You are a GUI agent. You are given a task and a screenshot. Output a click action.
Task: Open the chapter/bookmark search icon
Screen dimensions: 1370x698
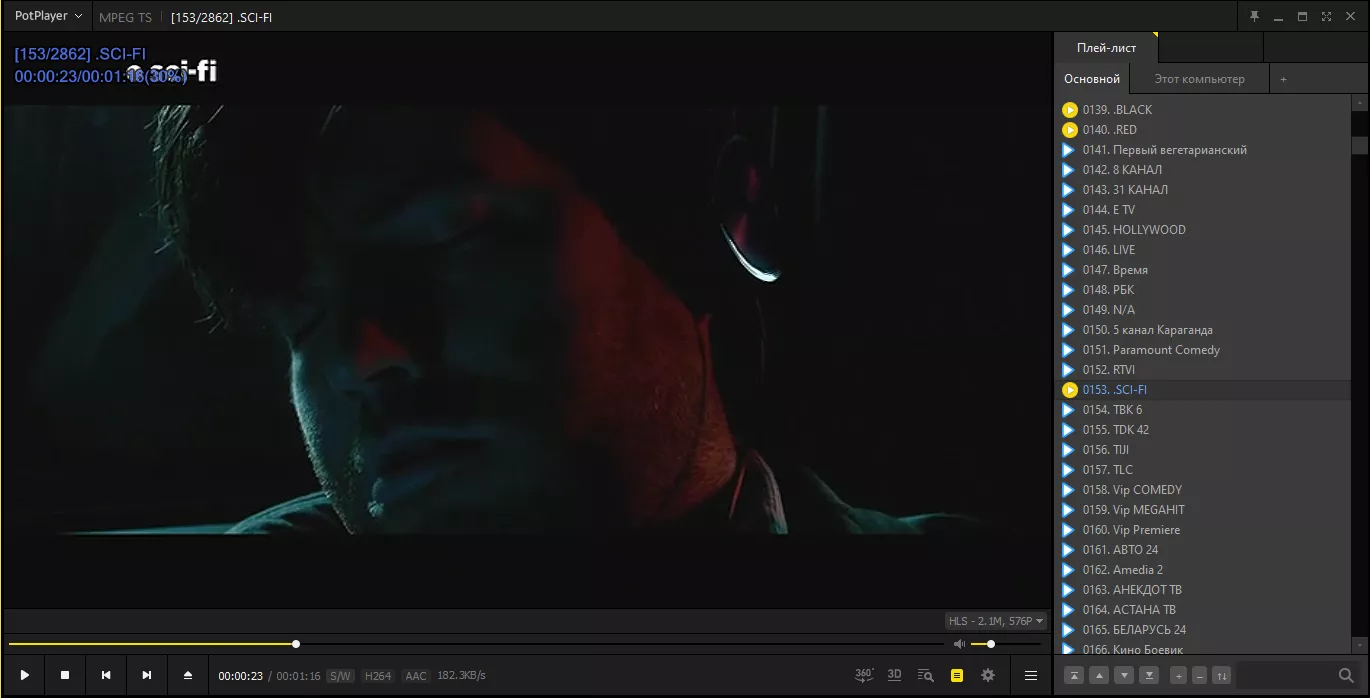click(x=925, y=675)
